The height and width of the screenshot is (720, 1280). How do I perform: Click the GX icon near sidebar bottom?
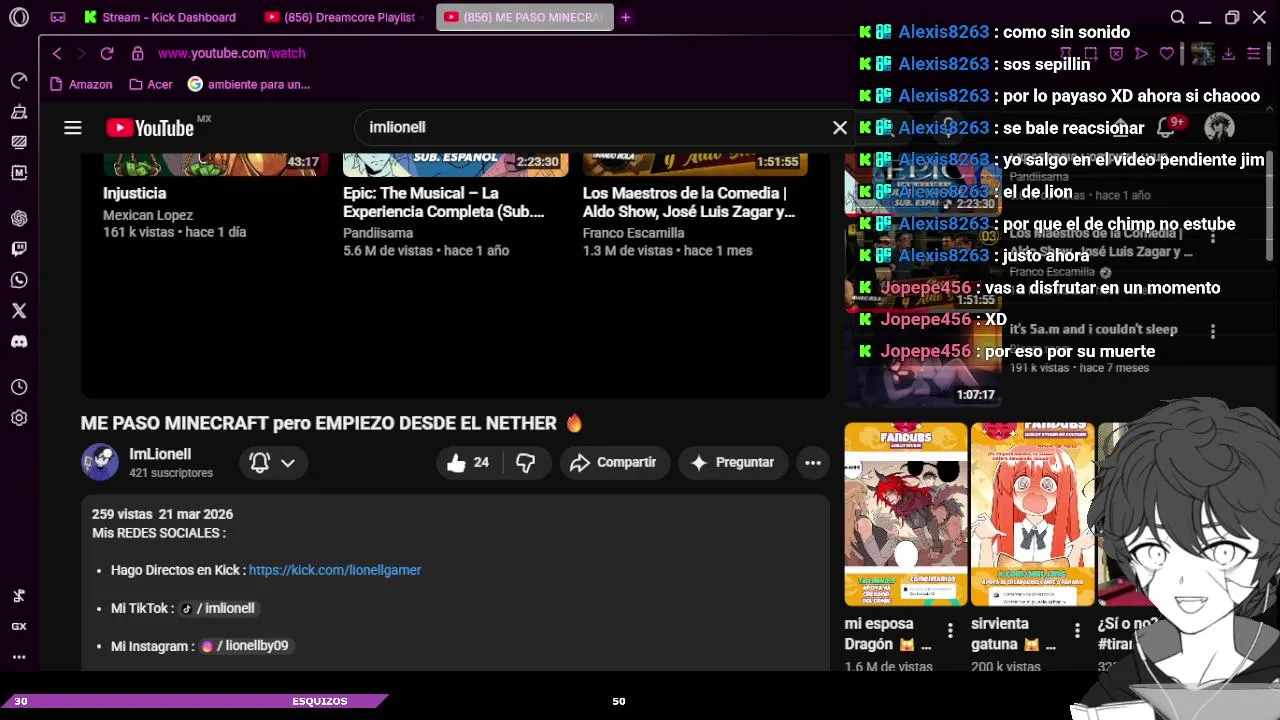(19, 626)
